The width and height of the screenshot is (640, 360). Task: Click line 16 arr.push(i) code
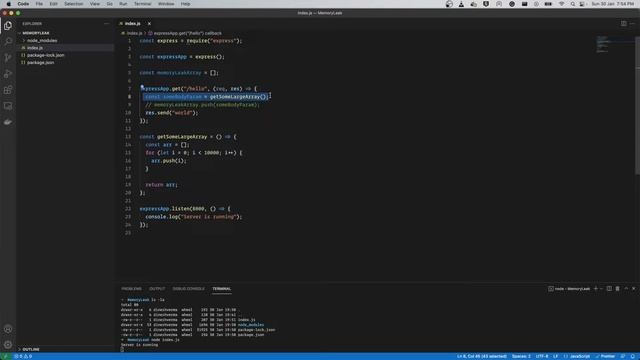[x=169, y=161]
